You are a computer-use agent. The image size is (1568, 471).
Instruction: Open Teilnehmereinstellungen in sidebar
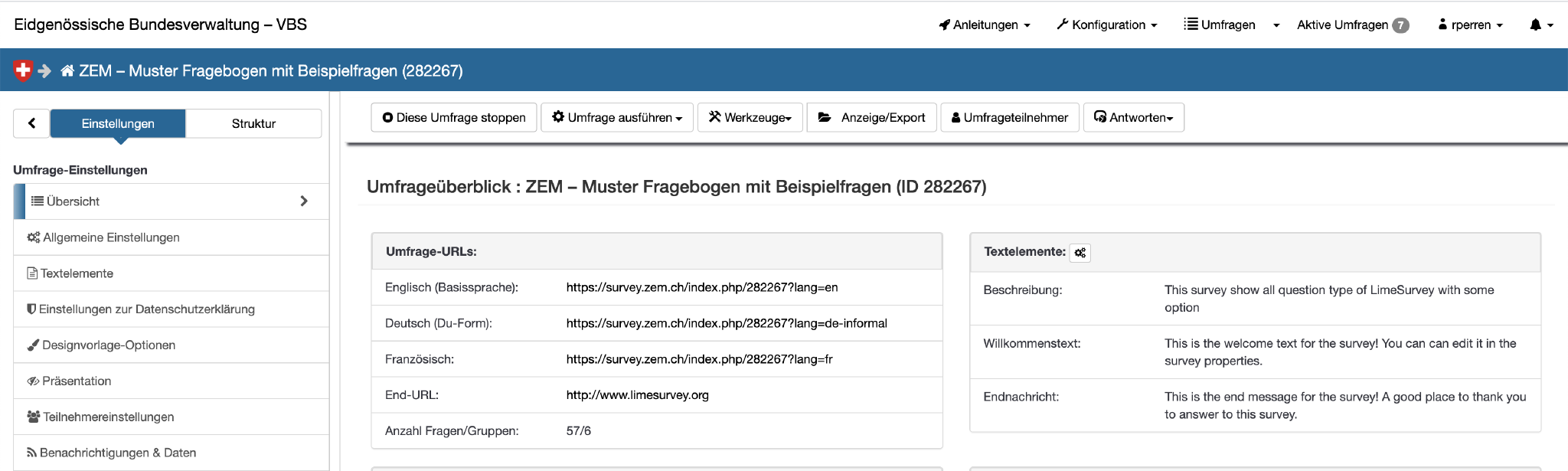(171, 417)
